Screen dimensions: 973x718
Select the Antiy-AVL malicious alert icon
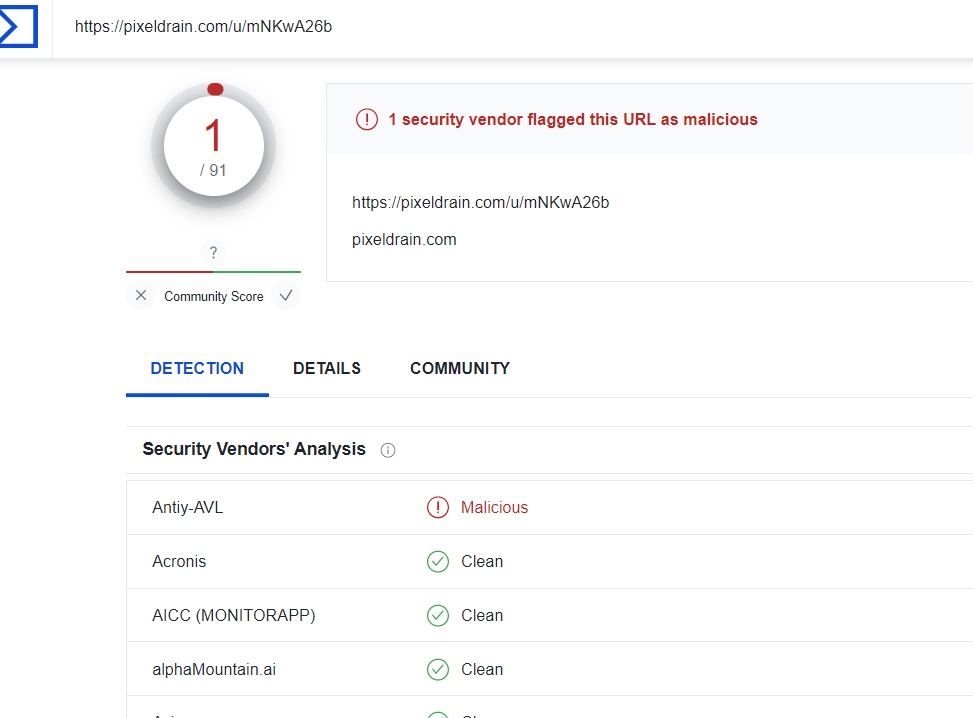point(438,508)
